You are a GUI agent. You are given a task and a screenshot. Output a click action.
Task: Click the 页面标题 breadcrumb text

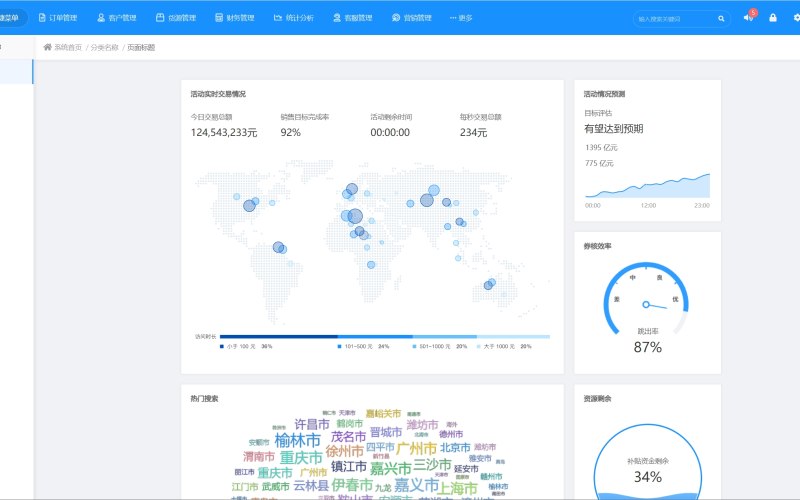tap(141, 47)
